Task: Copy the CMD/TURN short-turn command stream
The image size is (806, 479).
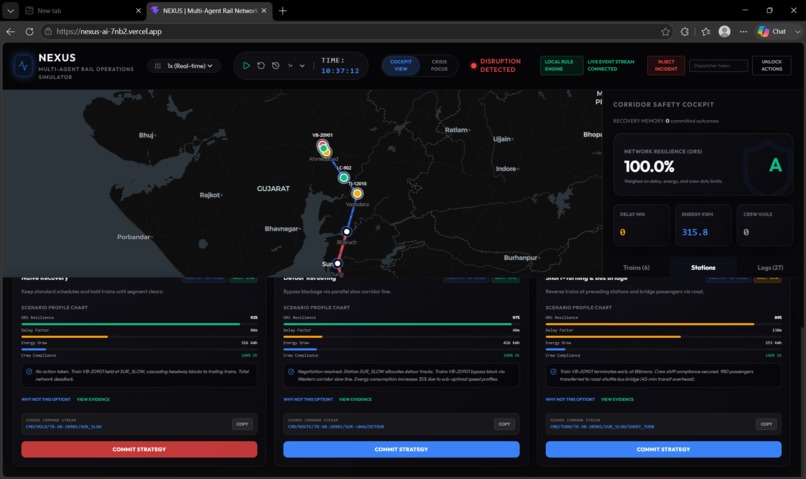Action: tap(766, 424)
